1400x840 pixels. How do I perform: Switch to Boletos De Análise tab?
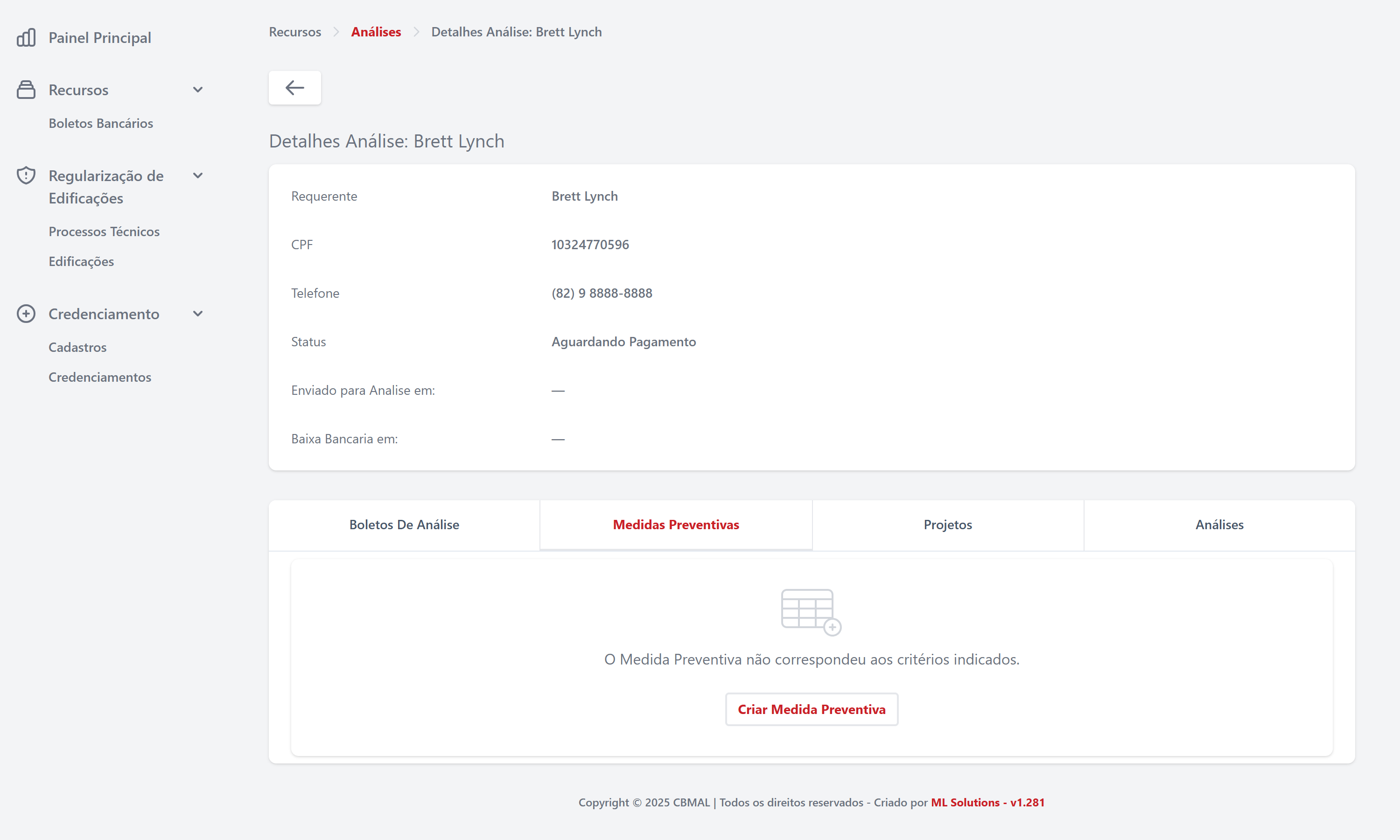pyautogui.click(x=404, y=525)
